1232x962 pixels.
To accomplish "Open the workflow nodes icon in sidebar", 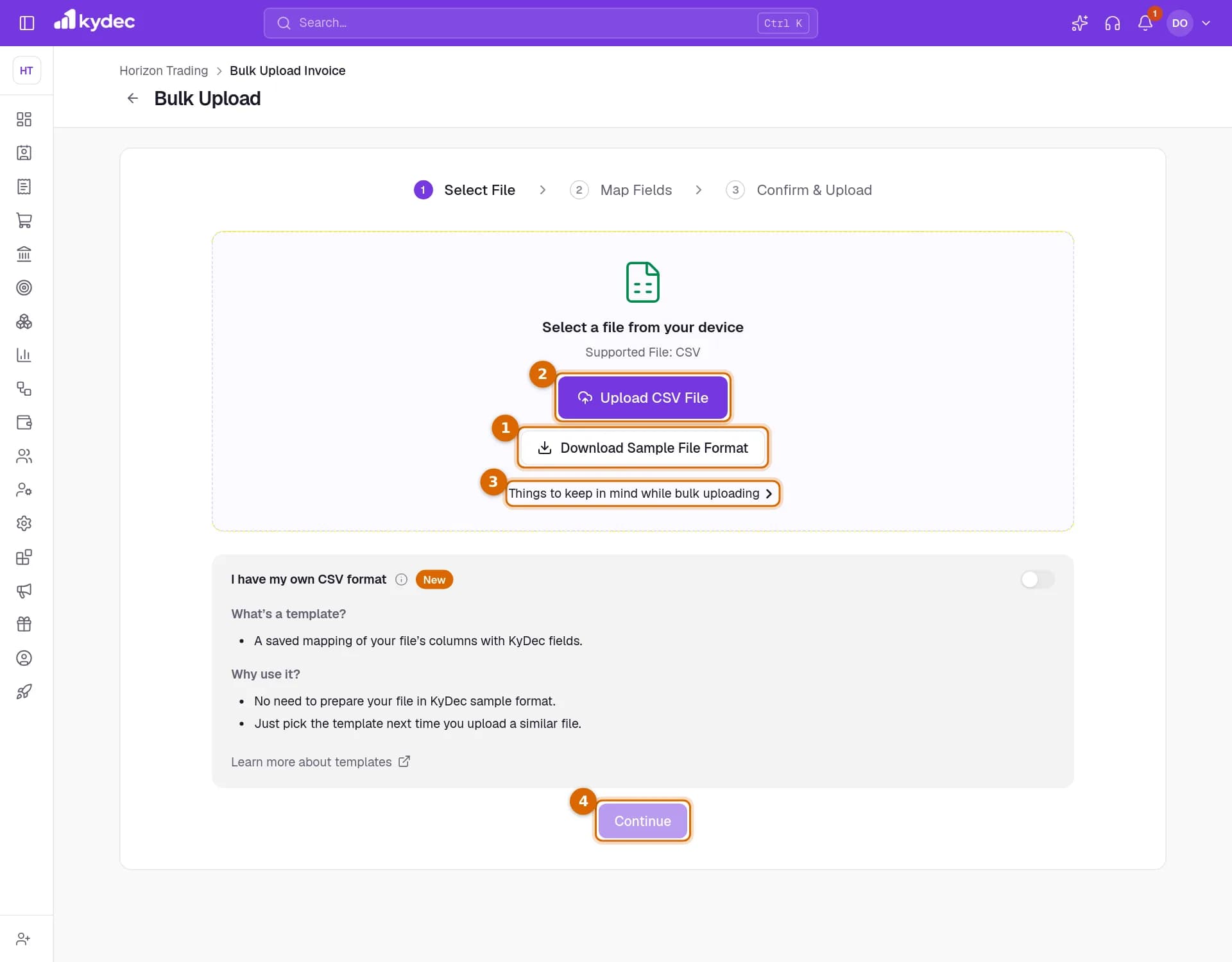I will 24,389.
